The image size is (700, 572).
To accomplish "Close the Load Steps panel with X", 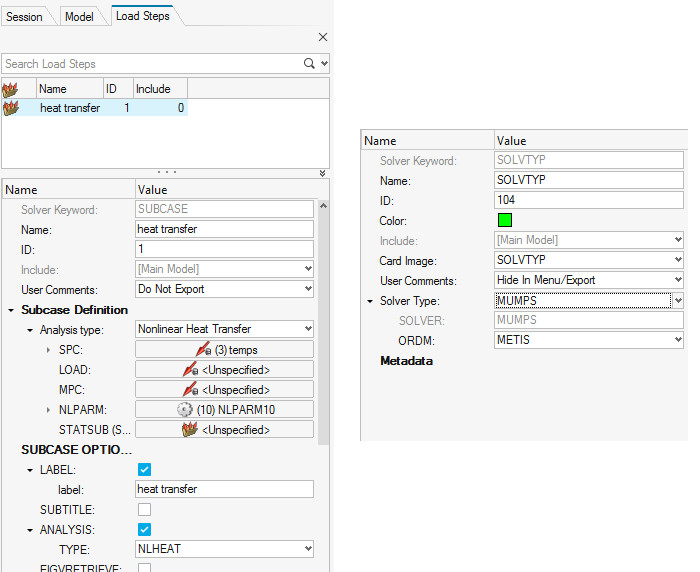I will point(322,37).
